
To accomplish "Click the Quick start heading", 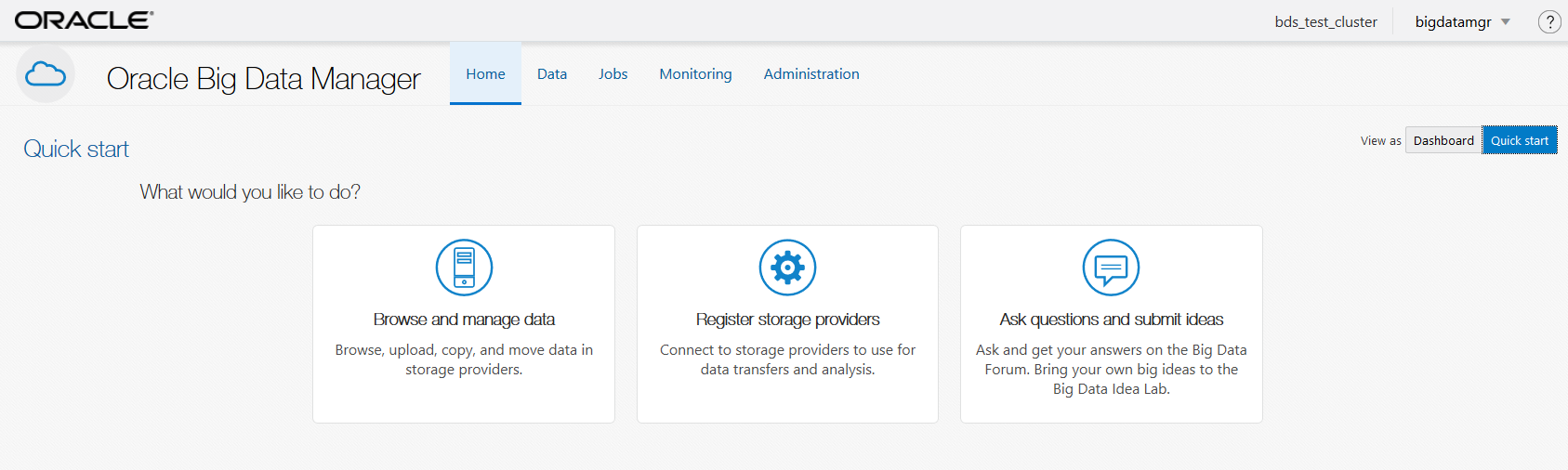I will (x=76, y=149).
